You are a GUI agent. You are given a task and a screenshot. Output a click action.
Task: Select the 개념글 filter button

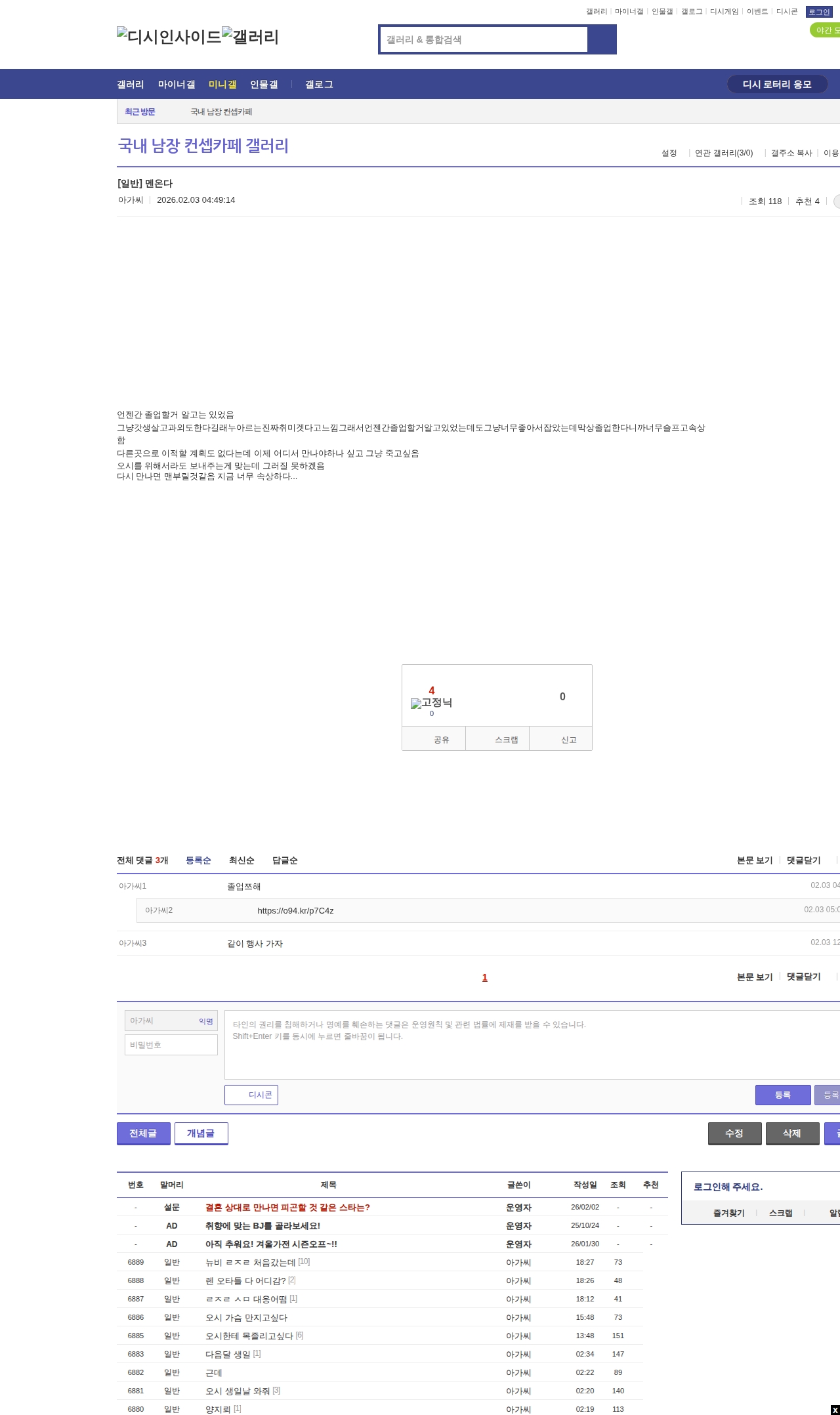(x=201, y=1133)
